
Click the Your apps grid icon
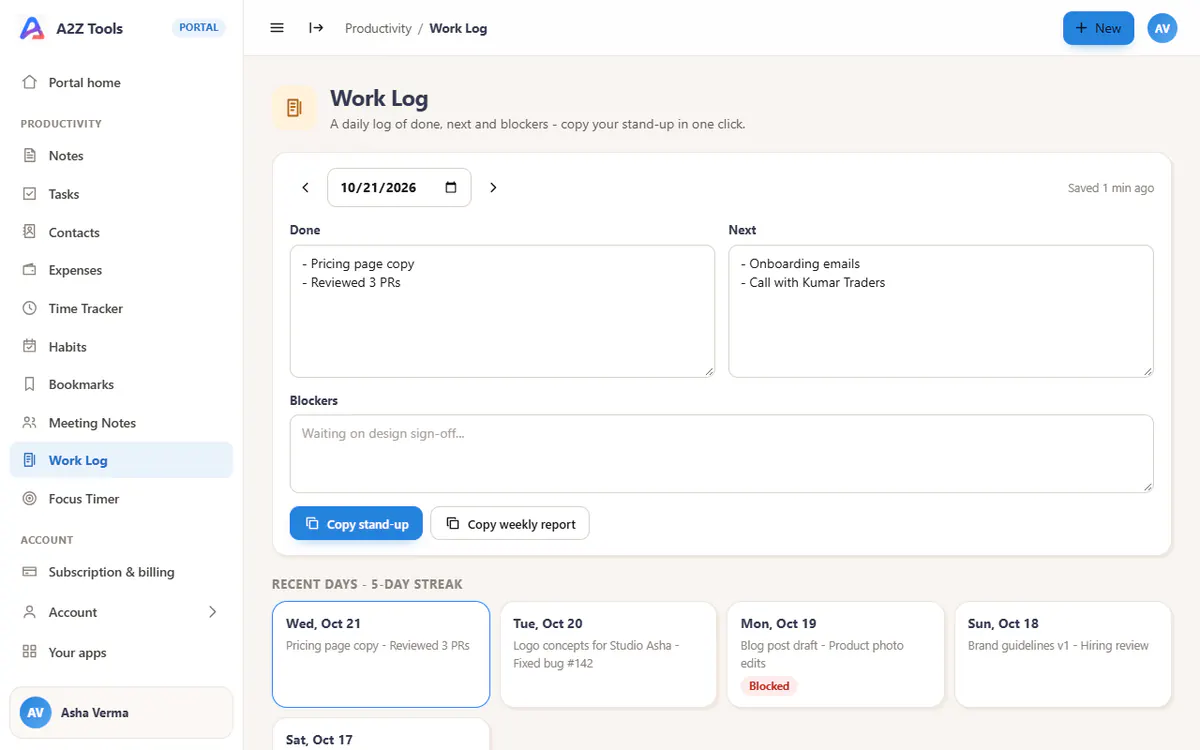(x=30, y=652)
